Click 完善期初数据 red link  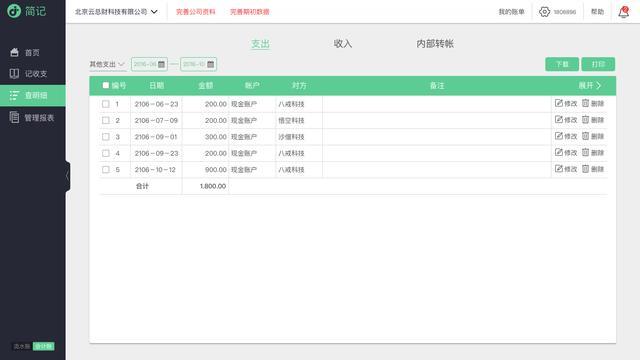250,12
